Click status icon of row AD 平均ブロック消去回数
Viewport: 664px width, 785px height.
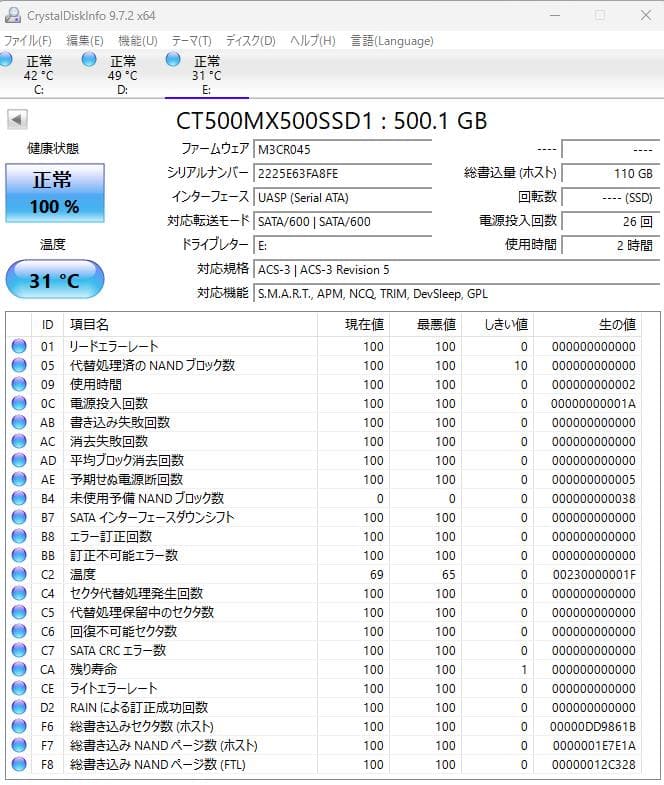[19, 460]
